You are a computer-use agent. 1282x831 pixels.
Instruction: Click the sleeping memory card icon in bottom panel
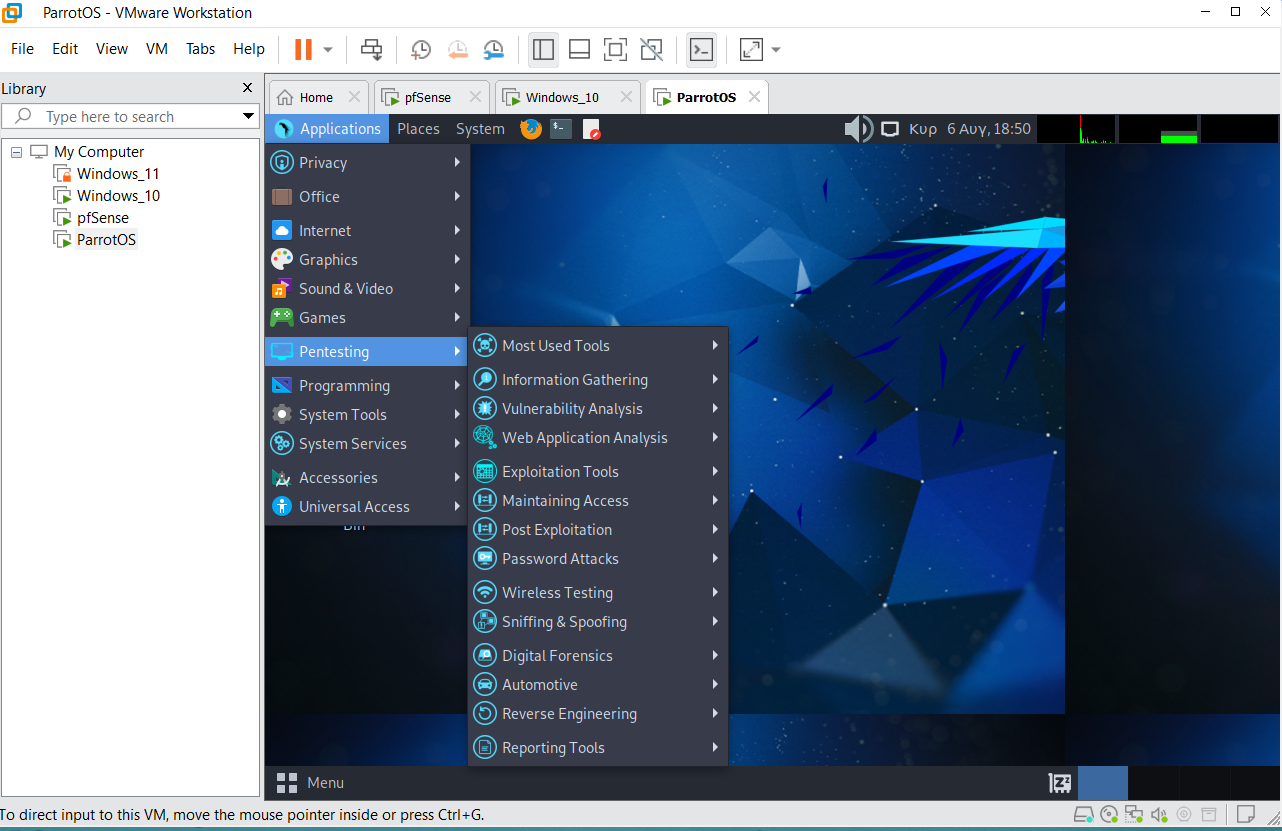pos(1059,783)
